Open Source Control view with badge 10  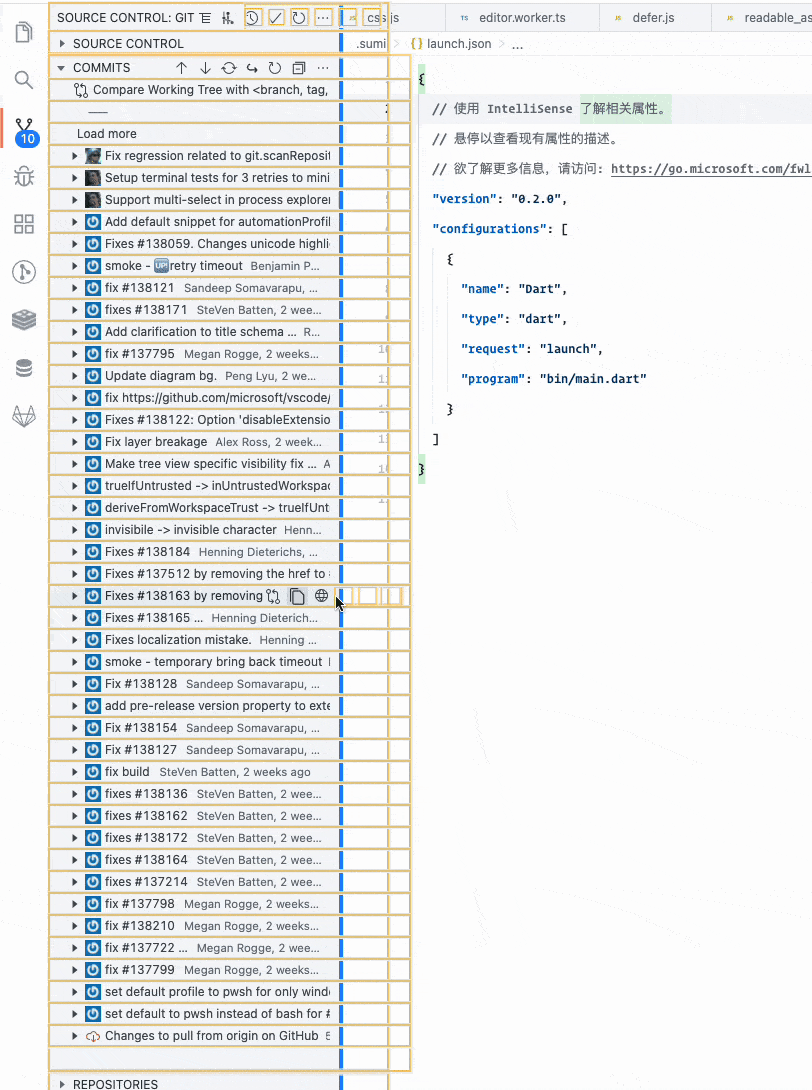click(x=25, y=131)
